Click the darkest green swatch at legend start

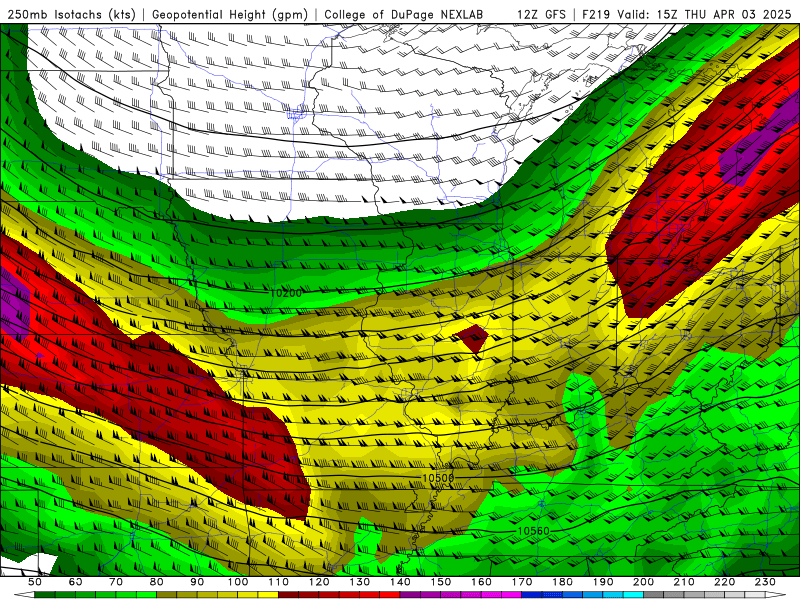45,595
